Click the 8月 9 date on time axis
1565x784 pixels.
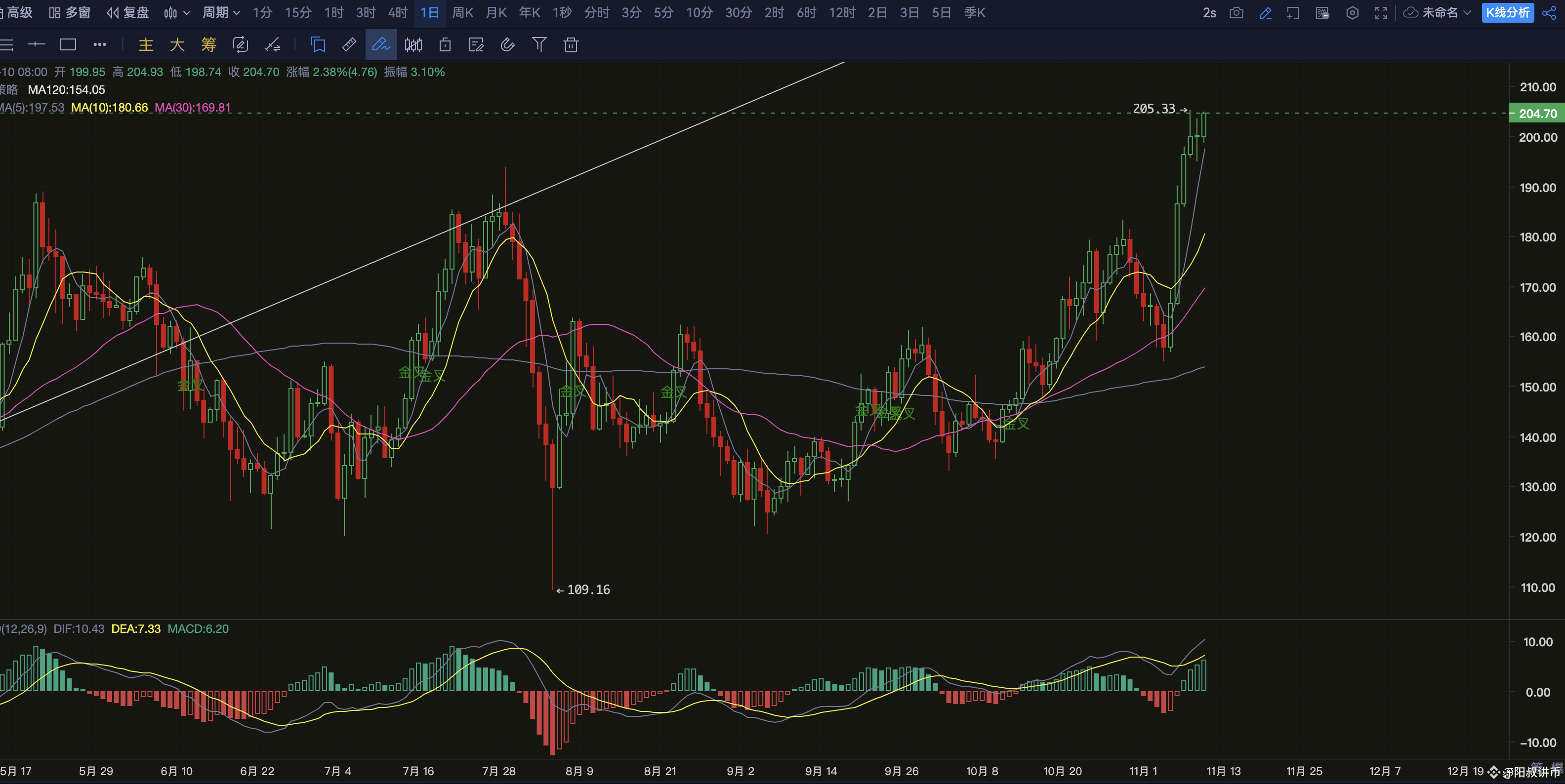pos(579,771)
